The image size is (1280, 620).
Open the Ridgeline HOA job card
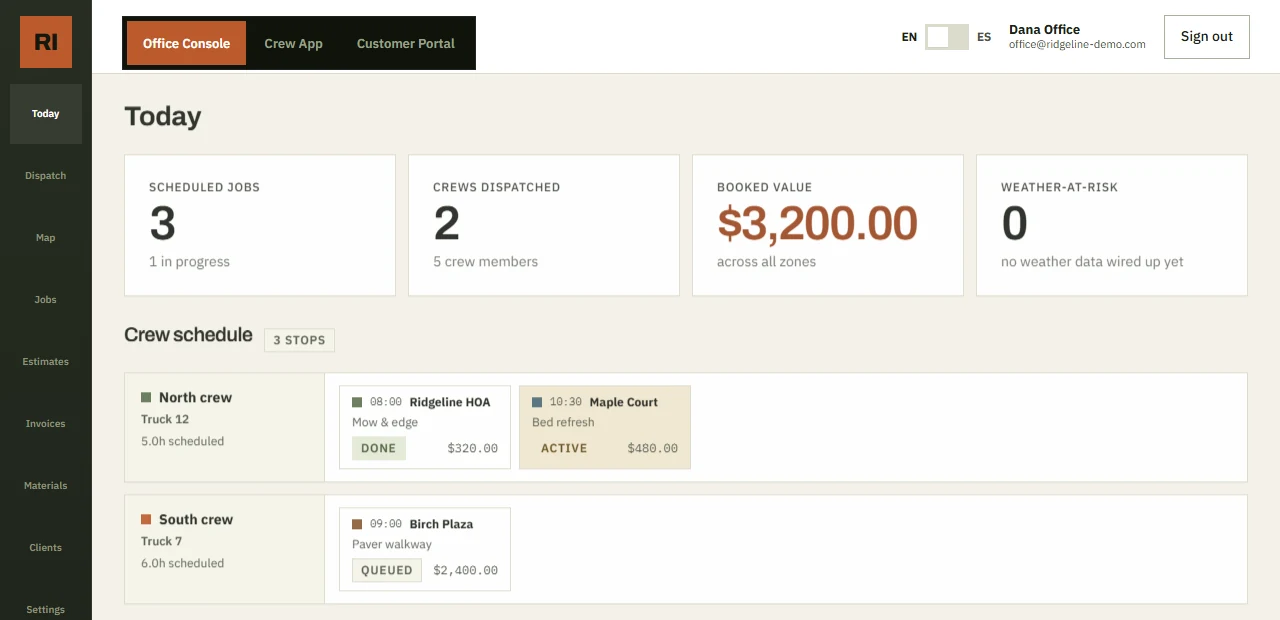425,427
